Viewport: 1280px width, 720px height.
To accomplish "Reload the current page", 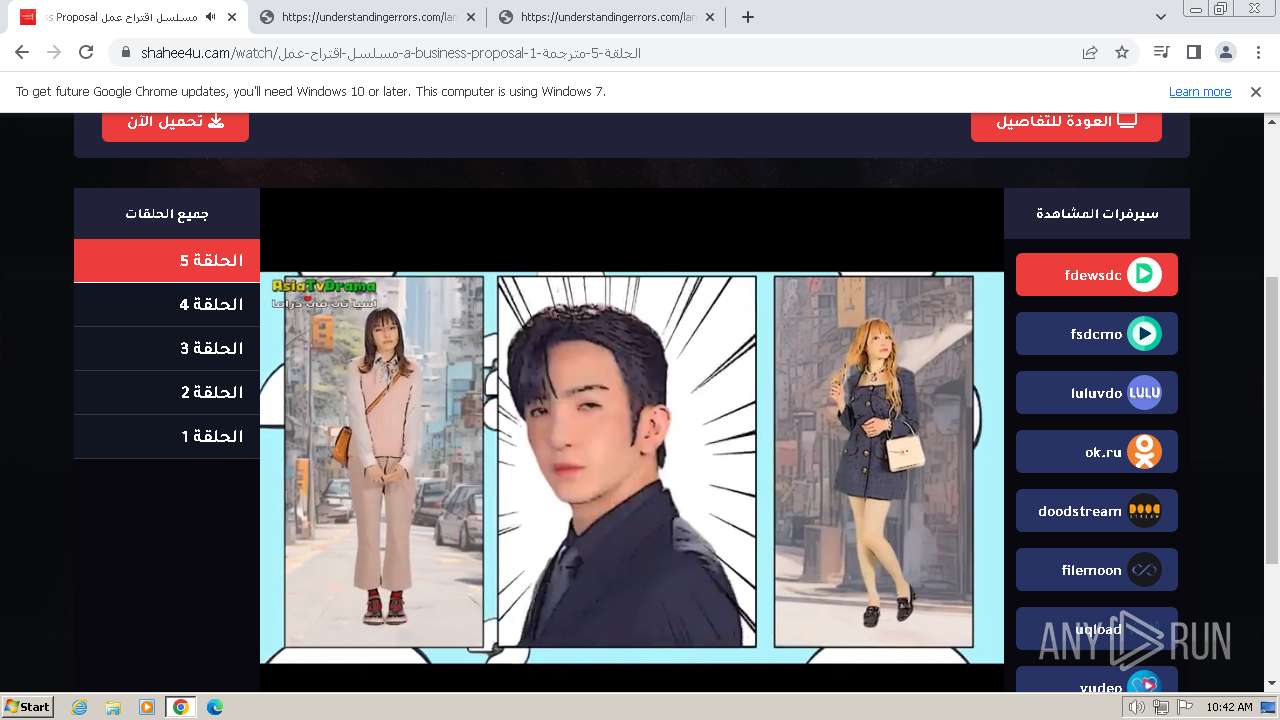I will pos(86,52).
